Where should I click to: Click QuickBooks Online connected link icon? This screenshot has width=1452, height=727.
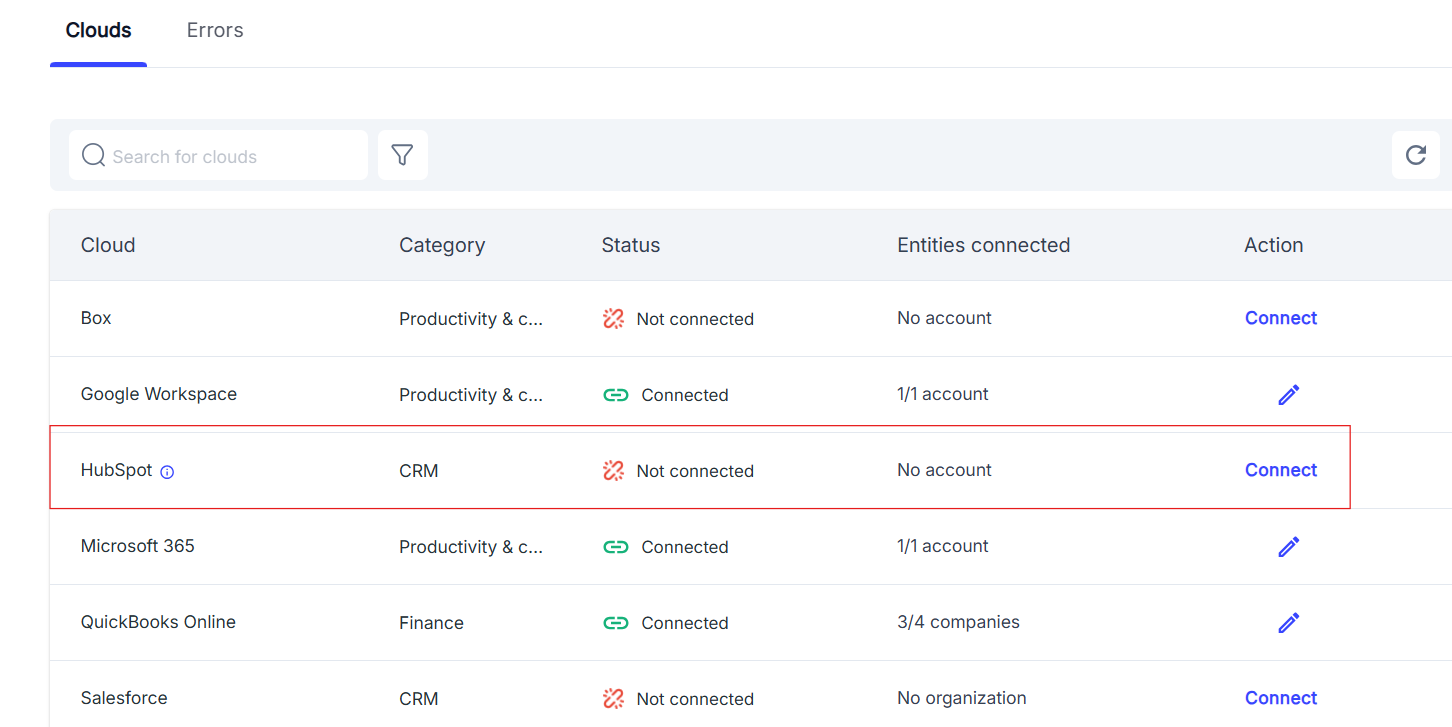coord(615,623)
